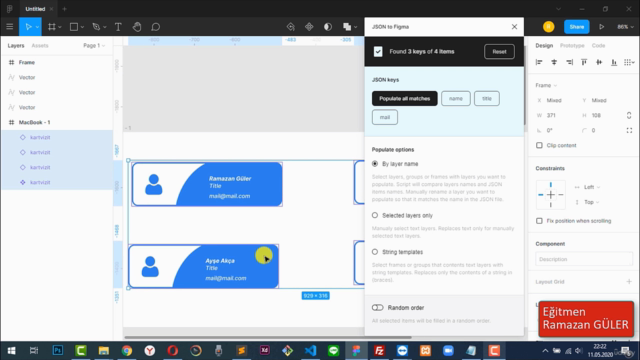640x360 pixels.
Task: Click the Create component icon
Action: pos(309,27)
